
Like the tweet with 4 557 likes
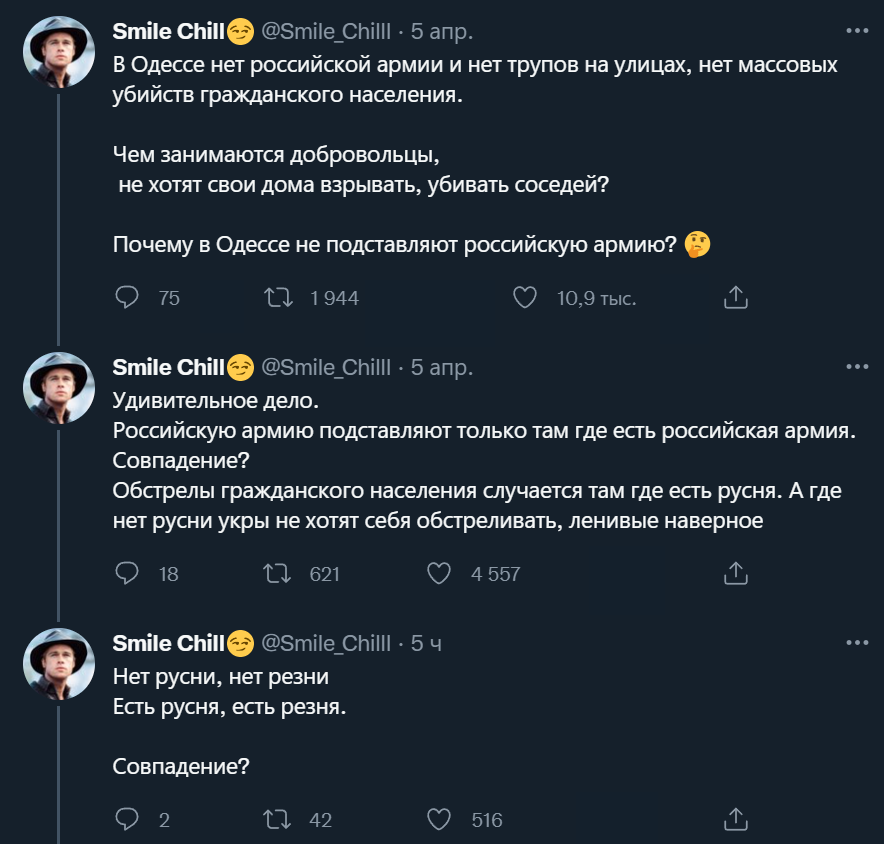point(439,573)
